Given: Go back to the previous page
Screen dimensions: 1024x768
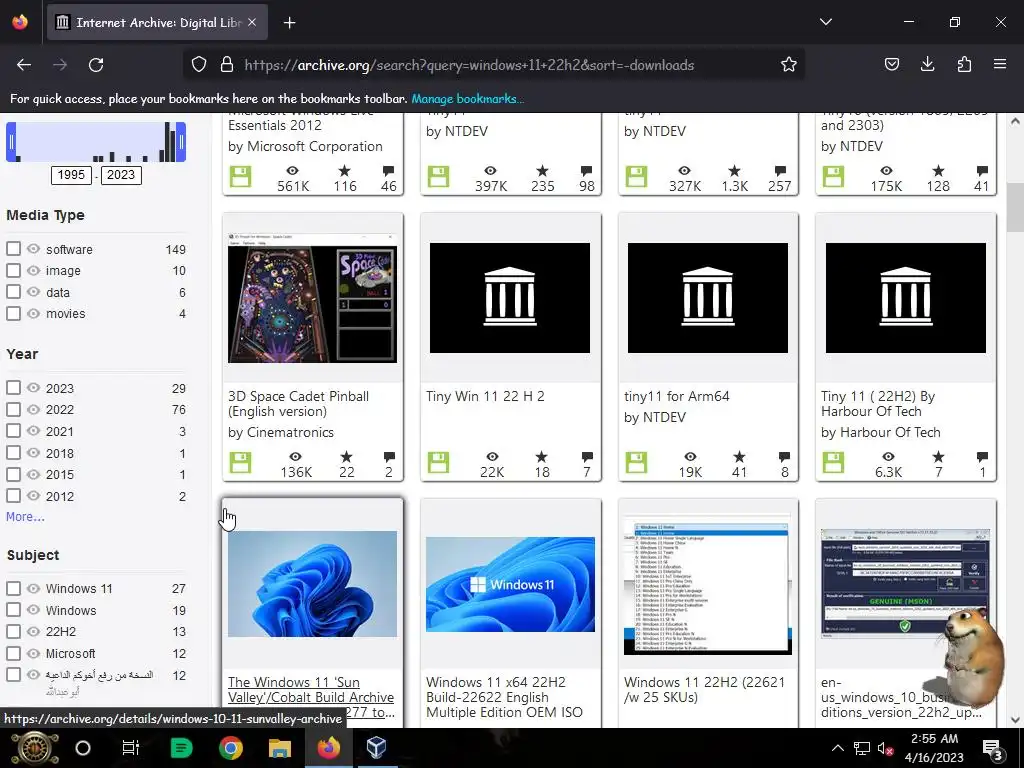Looking at the screenshot, I should 24,65.
